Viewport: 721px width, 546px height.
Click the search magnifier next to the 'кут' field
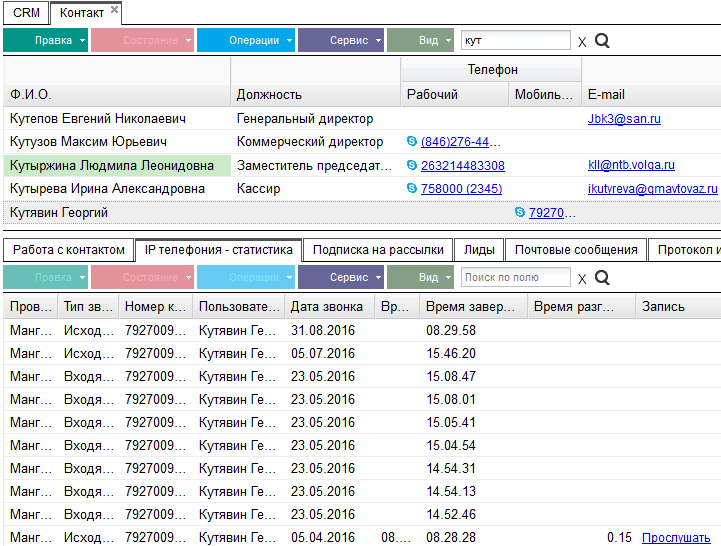click(602, 40)
